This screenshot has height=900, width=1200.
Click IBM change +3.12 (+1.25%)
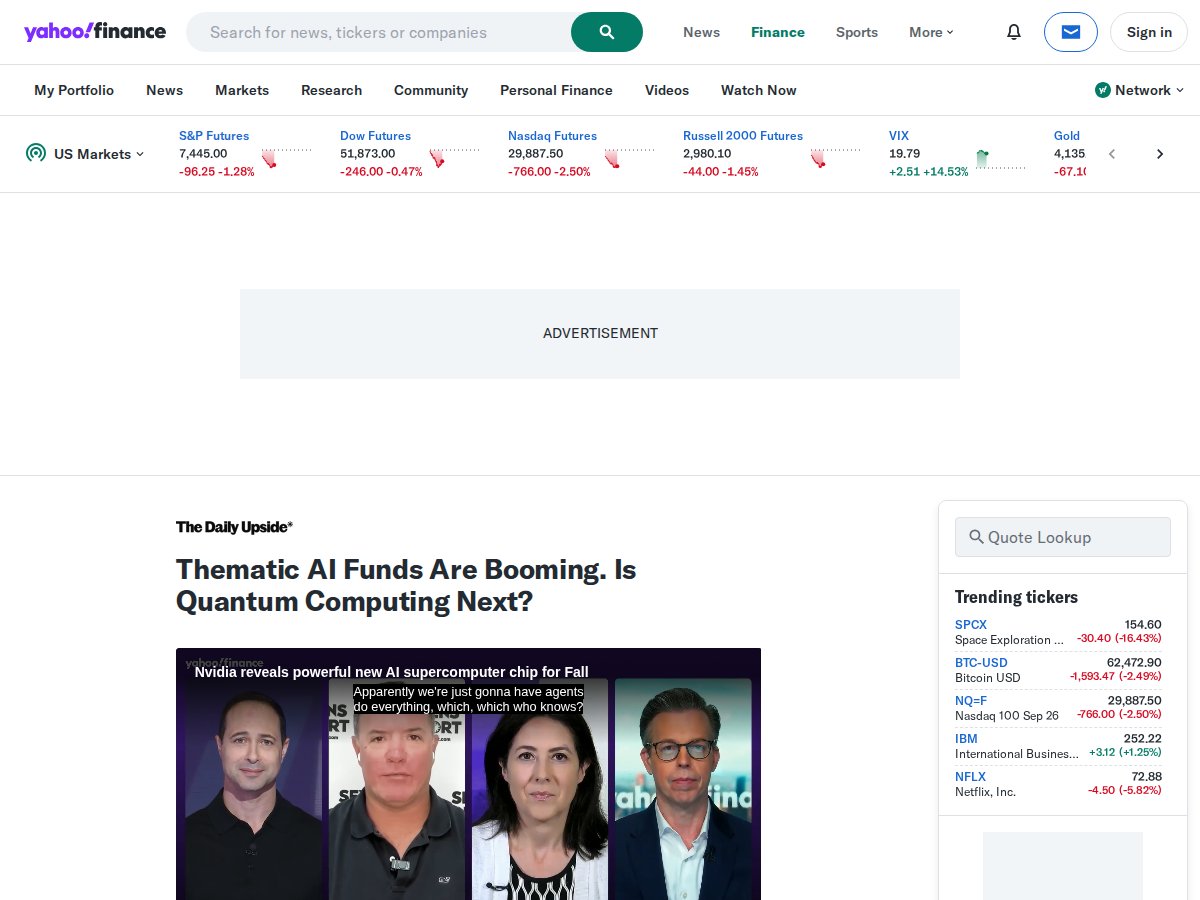coord(1125,753)
